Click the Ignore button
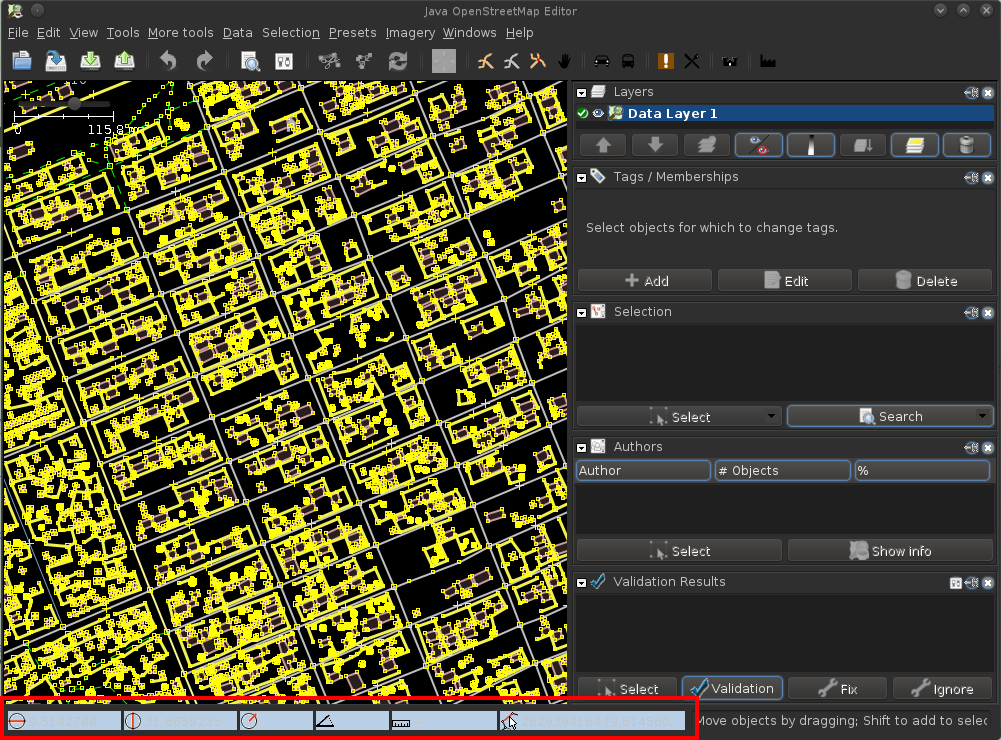The image size is (1001, 740). click(x=942, y=688)
